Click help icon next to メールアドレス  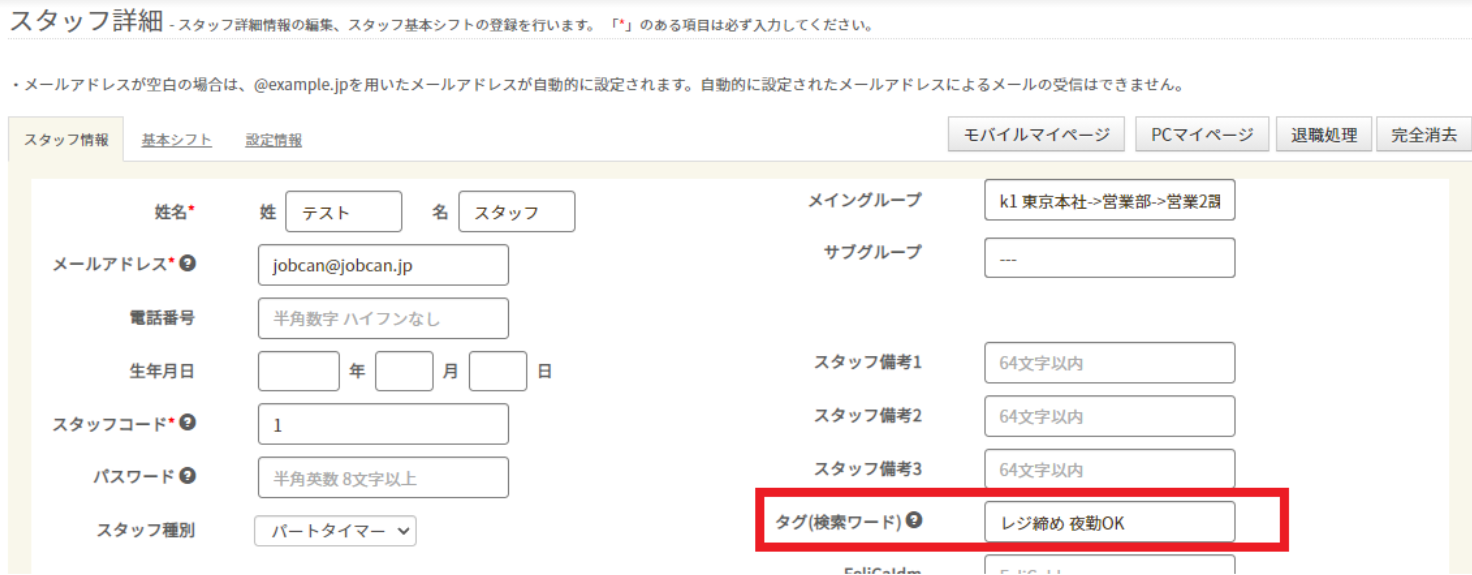coord(187,264)
